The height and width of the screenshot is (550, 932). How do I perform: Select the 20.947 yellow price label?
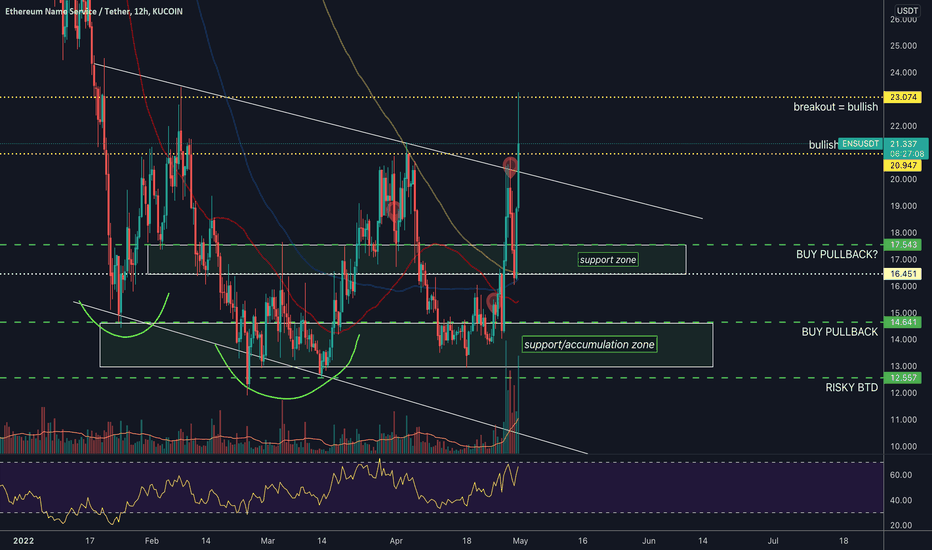click(x=903, y=166)
